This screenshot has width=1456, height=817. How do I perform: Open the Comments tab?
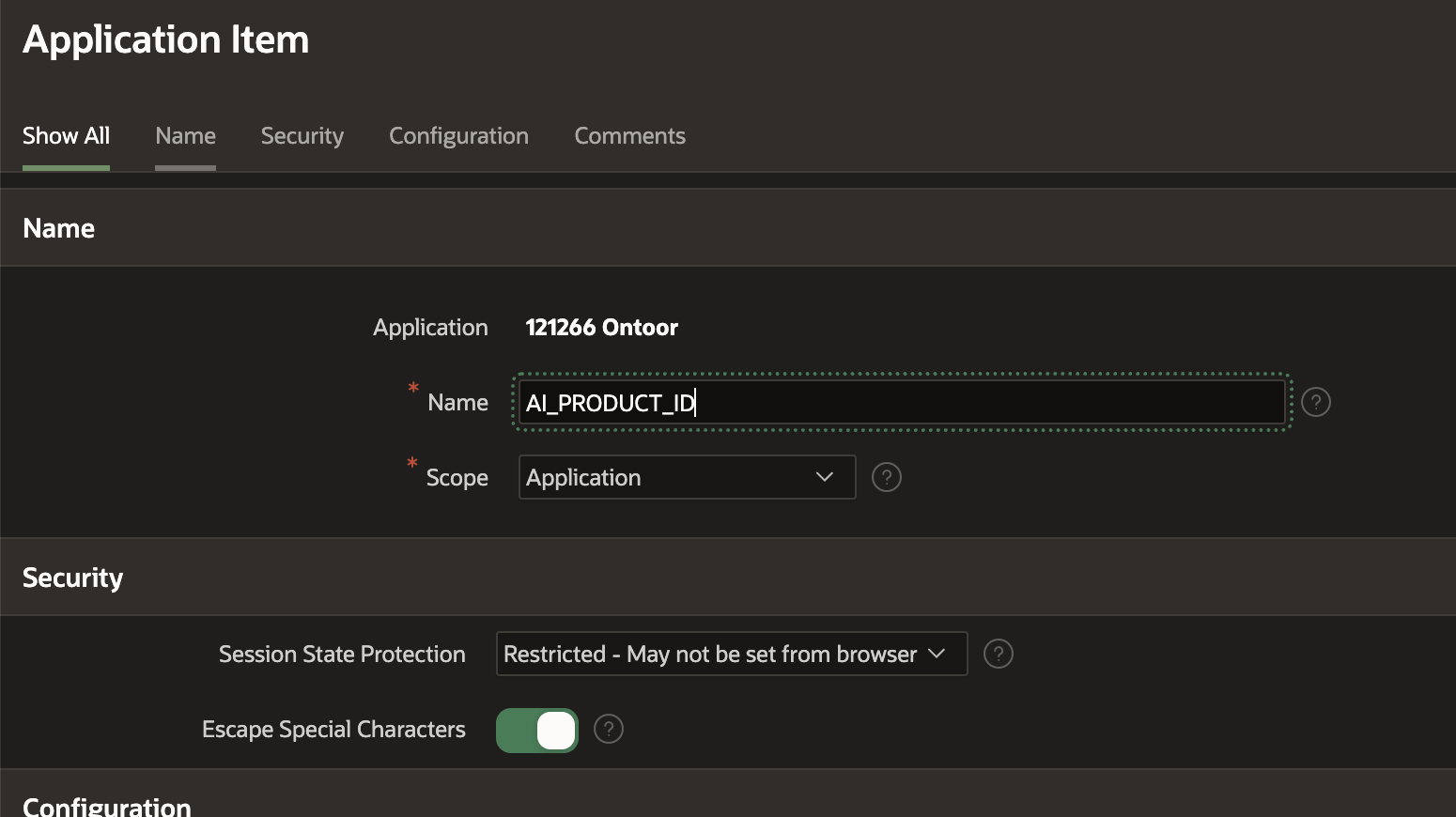[629, 135]
